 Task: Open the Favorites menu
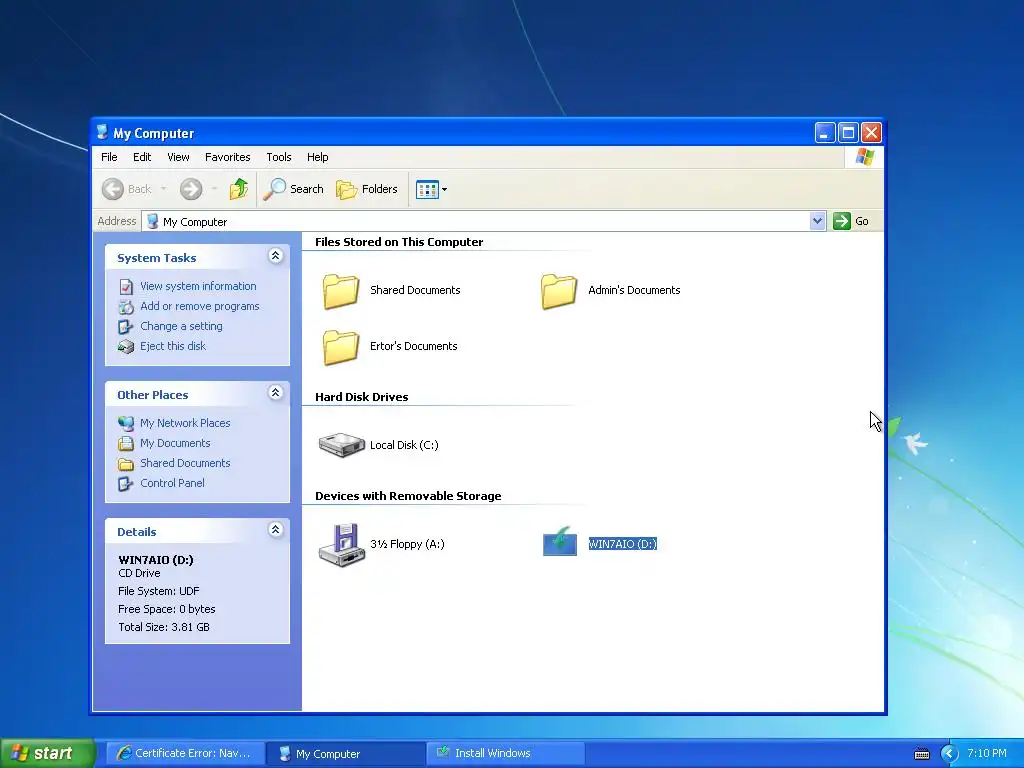click(227, 157)
